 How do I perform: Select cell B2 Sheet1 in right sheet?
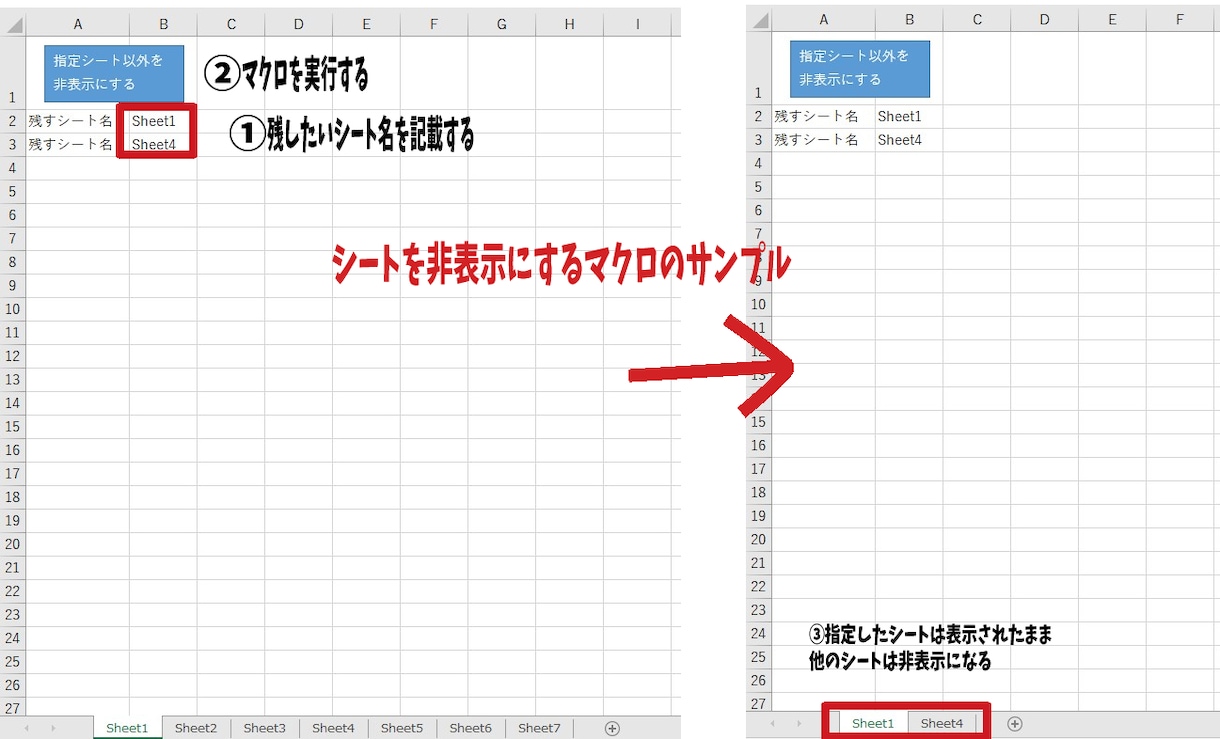[x=909, y=116]
